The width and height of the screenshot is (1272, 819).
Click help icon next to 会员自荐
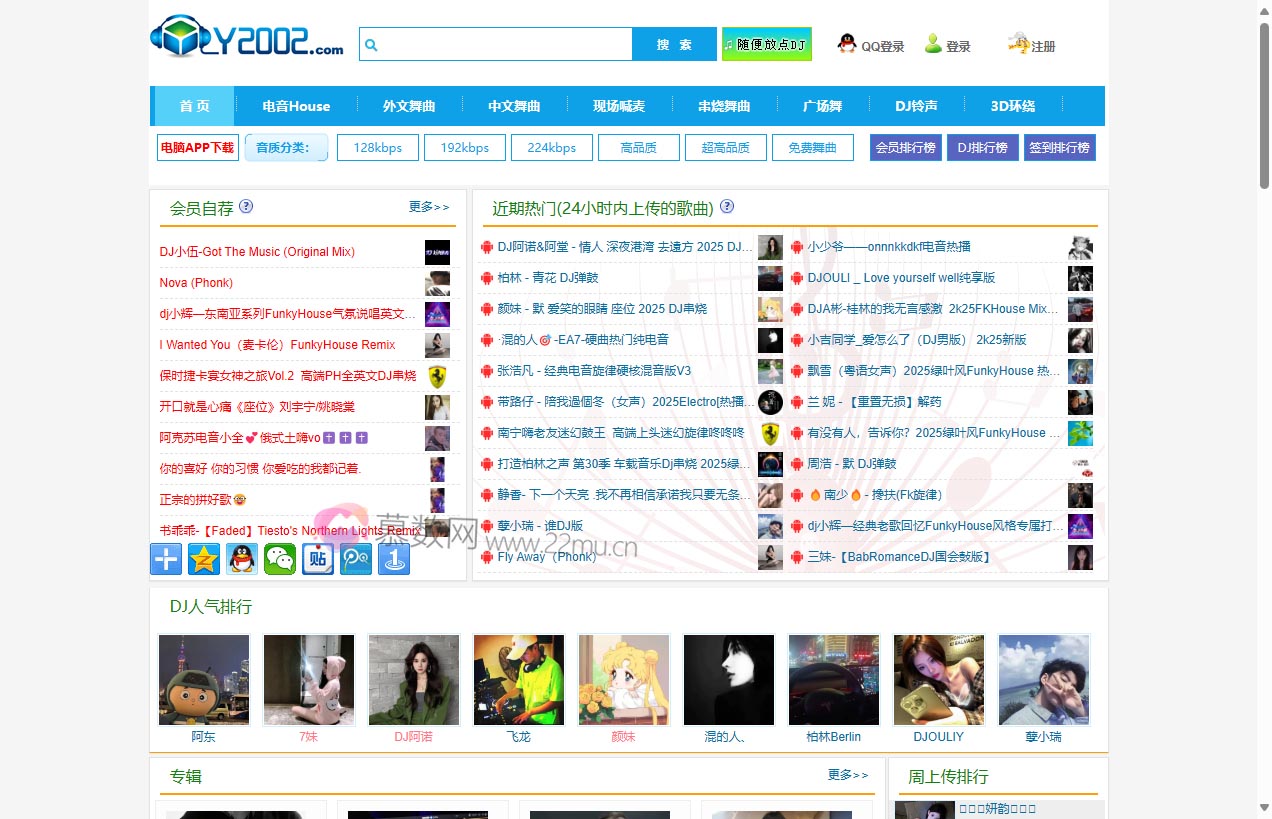point(246,207)
